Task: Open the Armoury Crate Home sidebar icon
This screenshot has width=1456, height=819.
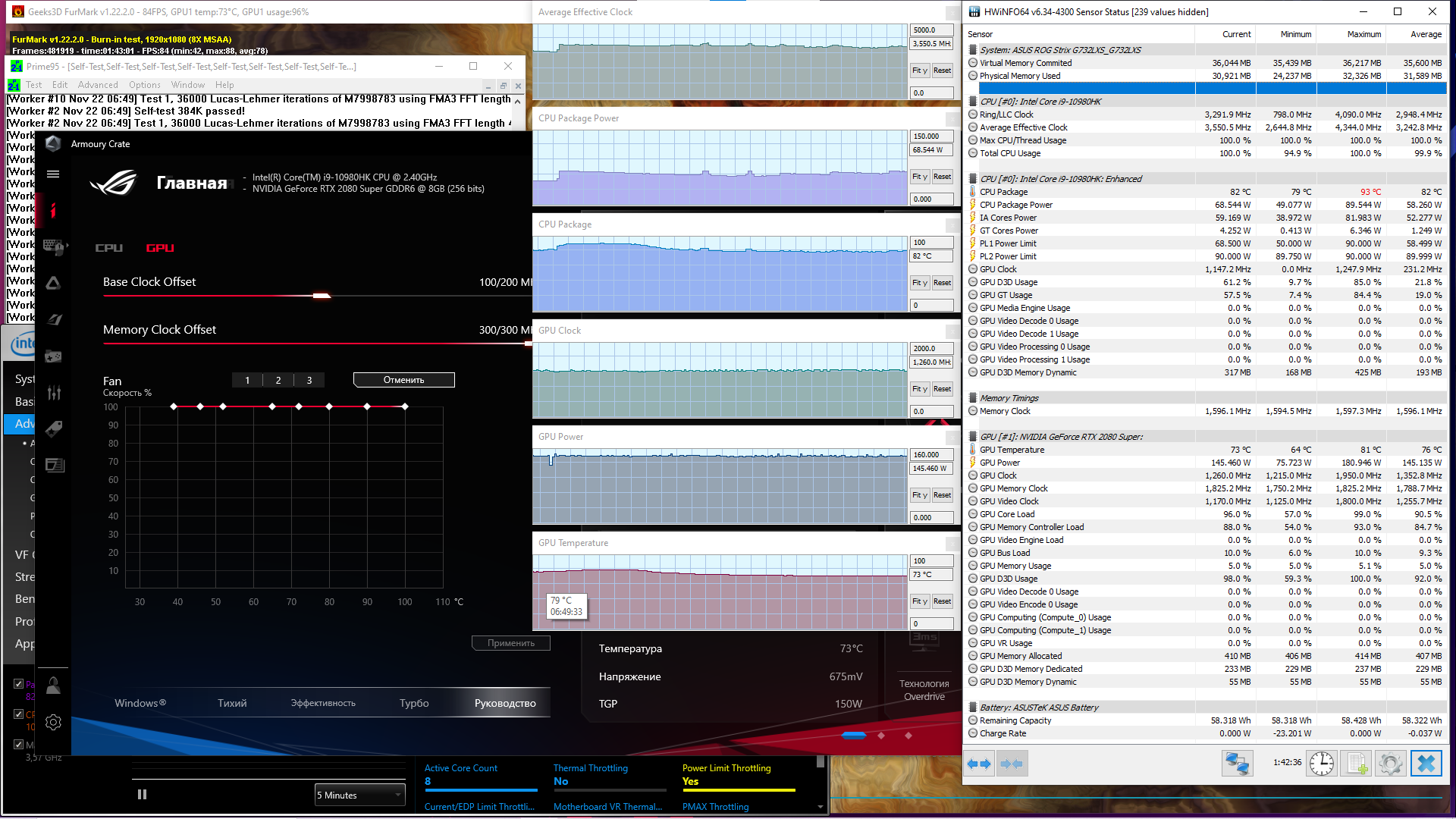Action: click(53, 210)
